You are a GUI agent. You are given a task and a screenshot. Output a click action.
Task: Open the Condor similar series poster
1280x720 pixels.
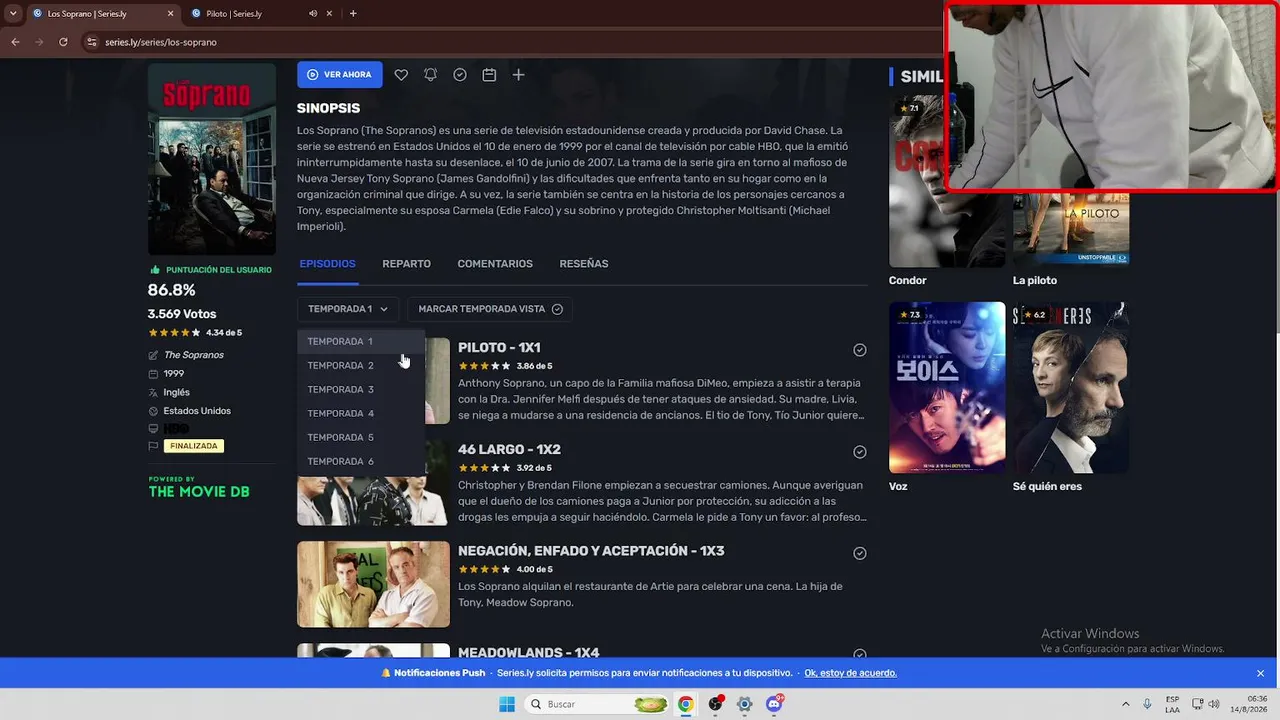pyautogui.click(x=947, y=182)
